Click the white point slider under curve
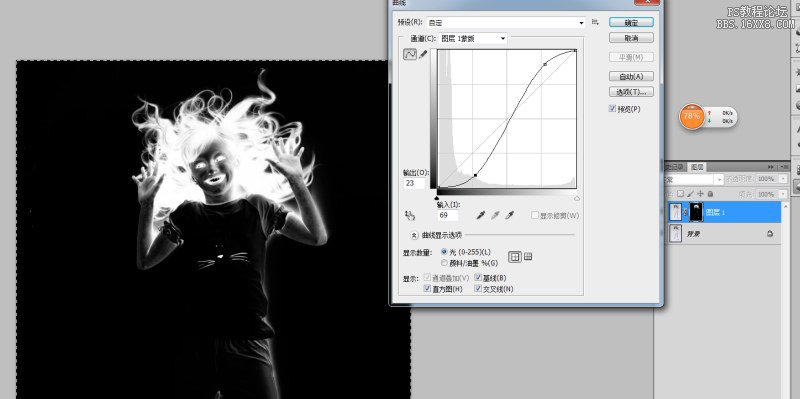 [x=577, y=198]
